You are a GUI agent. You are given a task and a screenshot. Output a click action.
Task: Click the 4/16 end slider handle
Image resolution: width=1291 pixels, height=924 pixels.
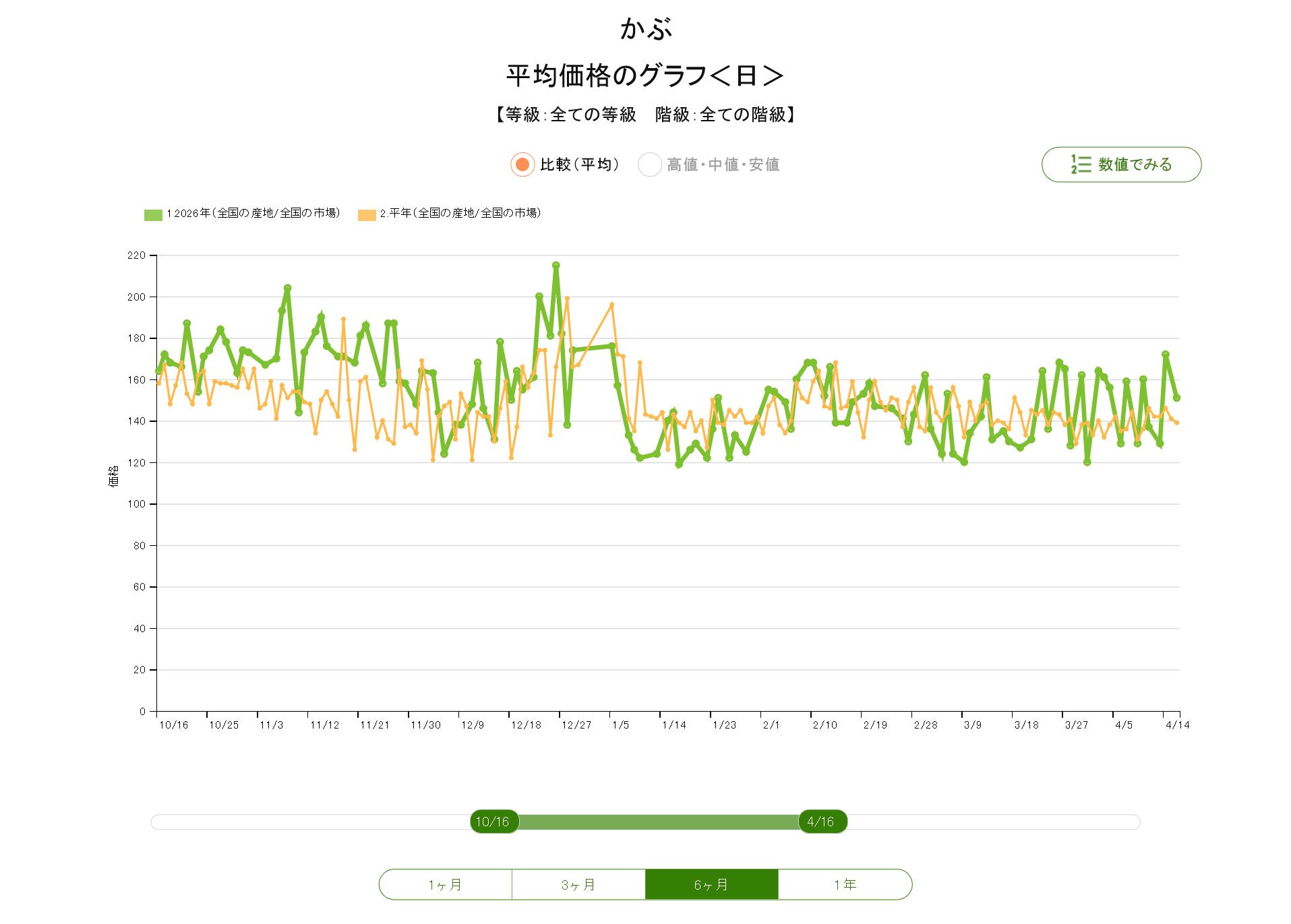[822, 822]
